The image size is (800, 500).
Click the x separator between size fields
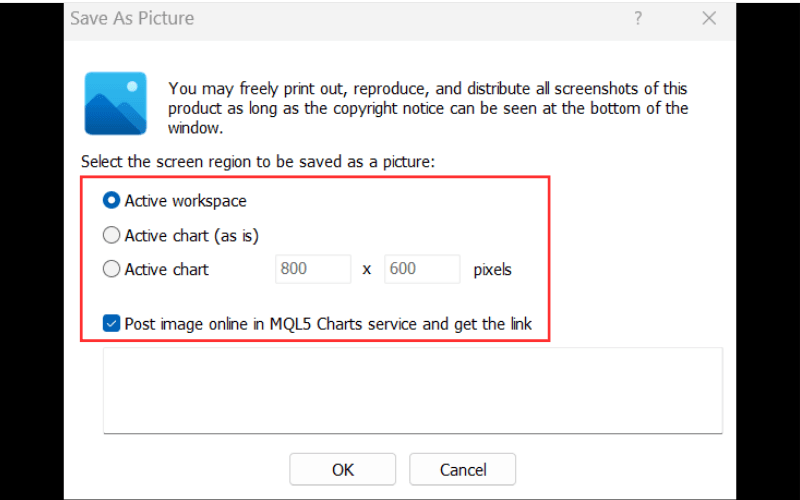[x=366, y=270]
